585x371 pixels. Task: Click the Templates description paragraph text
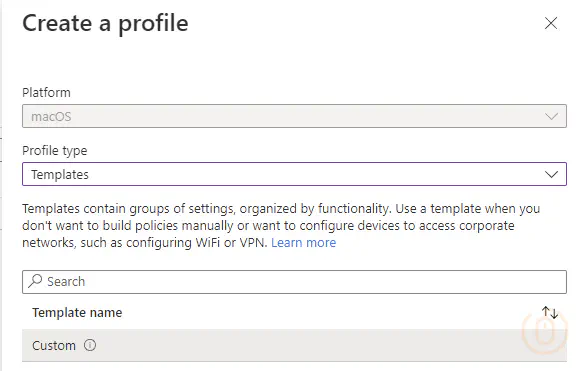281,225
